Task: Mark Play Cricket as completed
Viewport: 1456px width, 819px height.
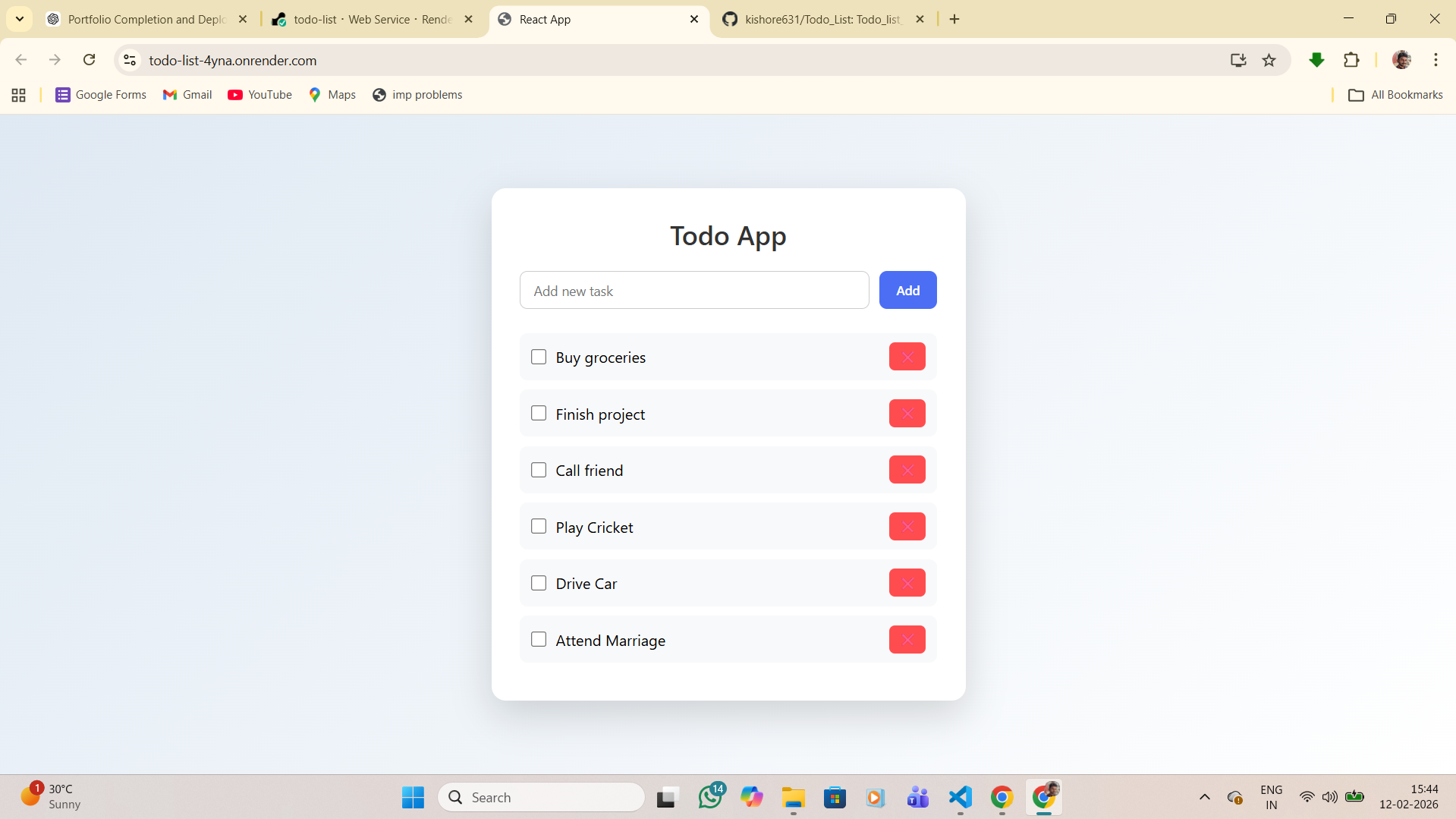Action: click(539, 527)
